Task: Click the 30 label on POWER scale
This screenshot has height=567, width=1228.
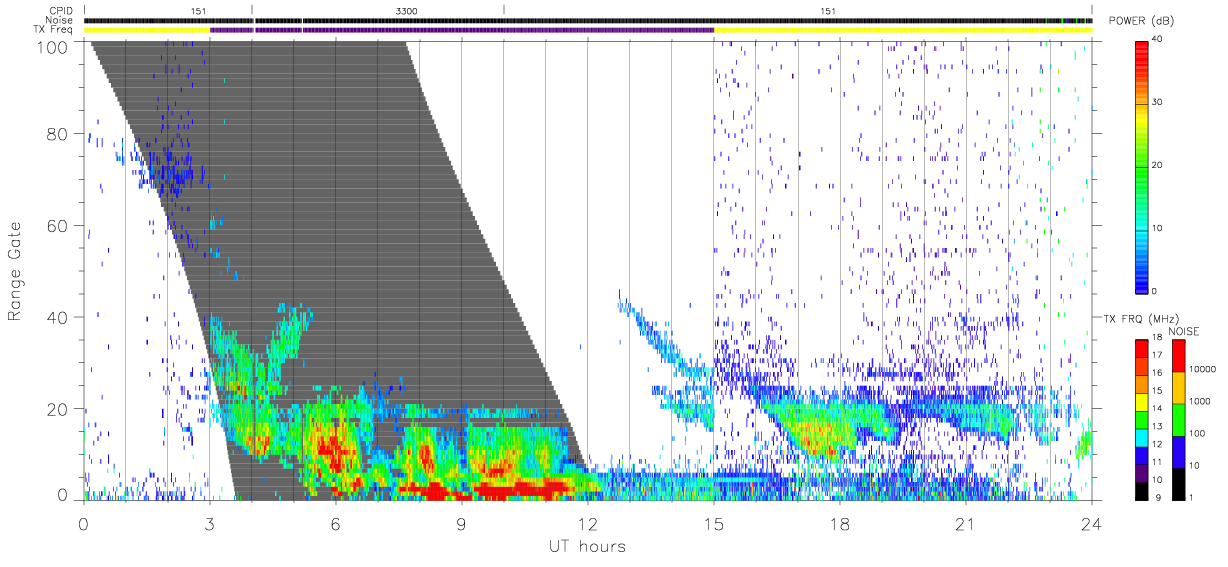Action: [x=1158, y=102]
